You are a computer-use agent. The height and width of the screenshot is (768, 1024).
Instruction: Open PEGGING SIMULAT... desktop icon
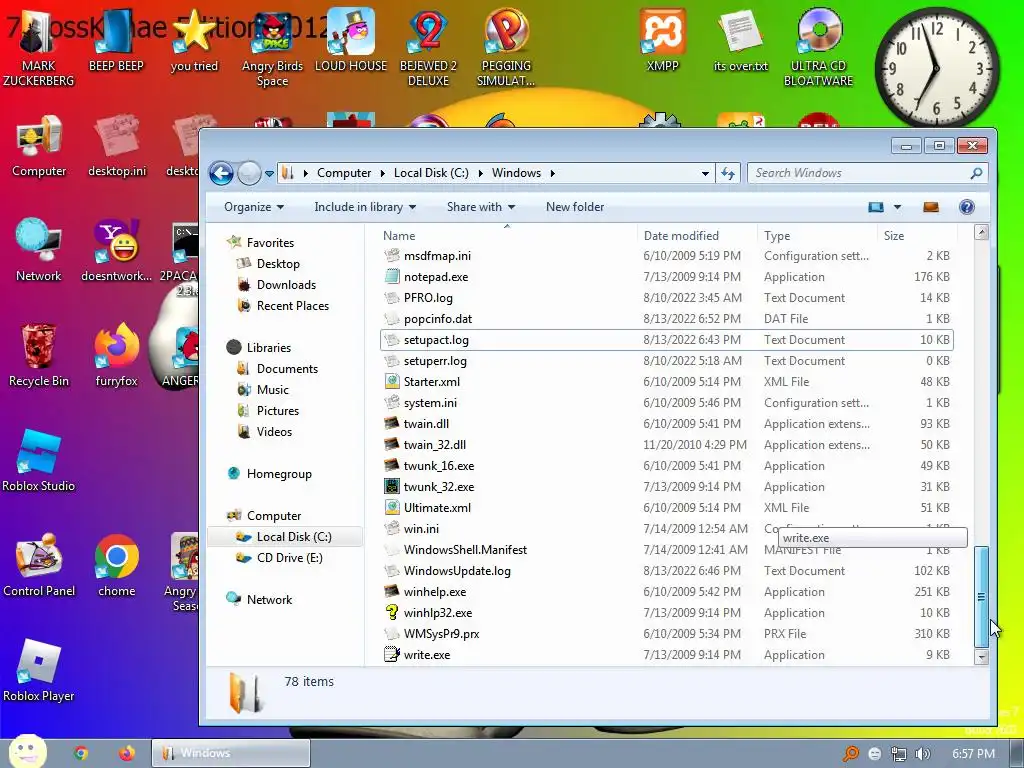coord(506,47)
